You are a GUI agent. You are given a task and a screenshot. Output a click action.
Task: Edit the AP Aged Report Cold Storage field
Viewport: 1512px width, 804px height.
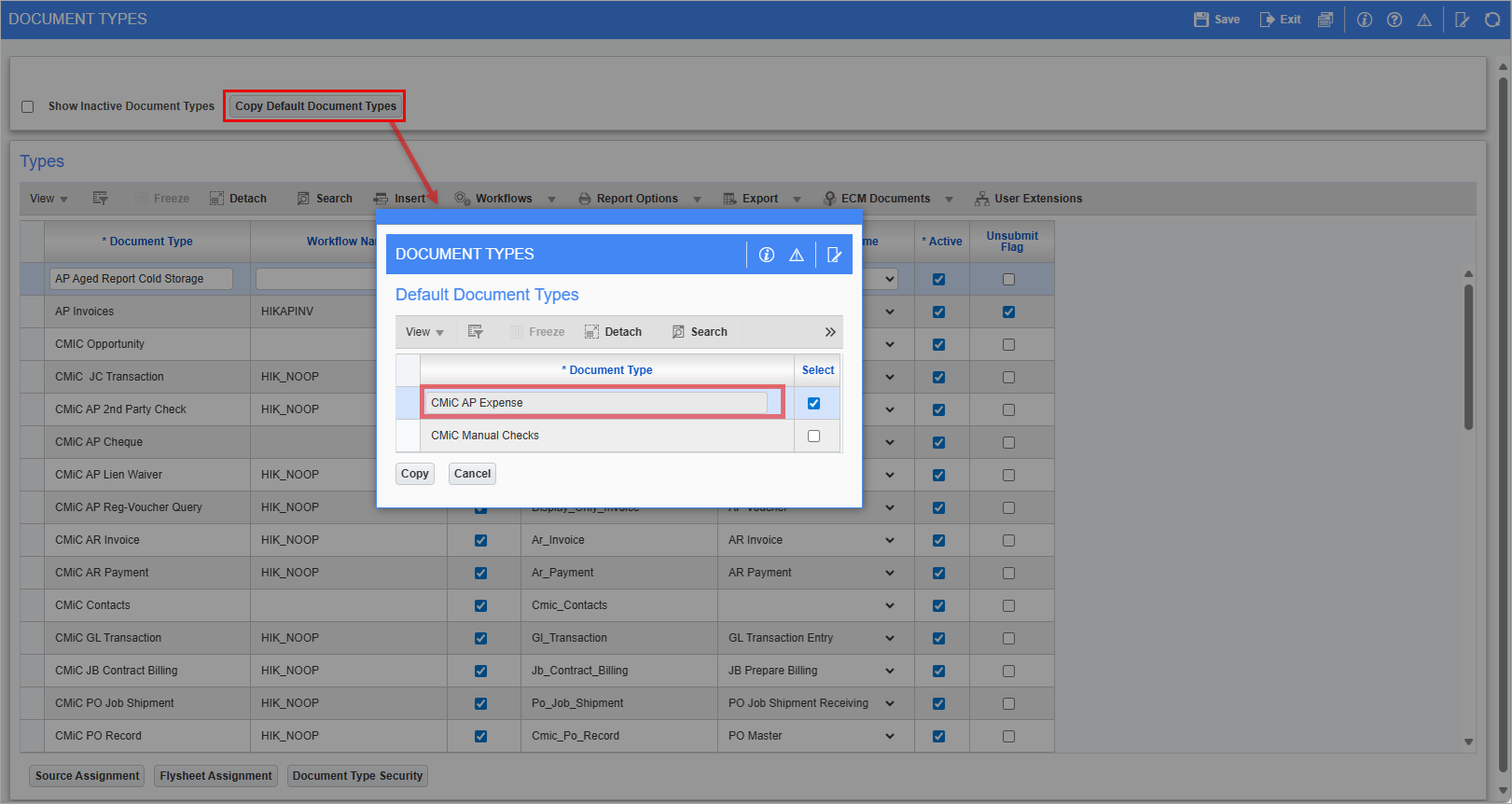point(141,279)
